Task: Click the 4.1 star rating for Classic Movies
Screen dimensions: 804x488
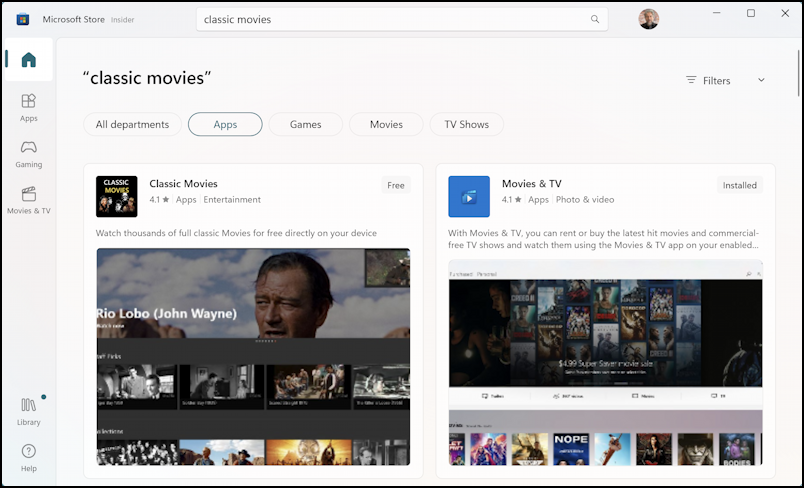Action: [159, 199]
